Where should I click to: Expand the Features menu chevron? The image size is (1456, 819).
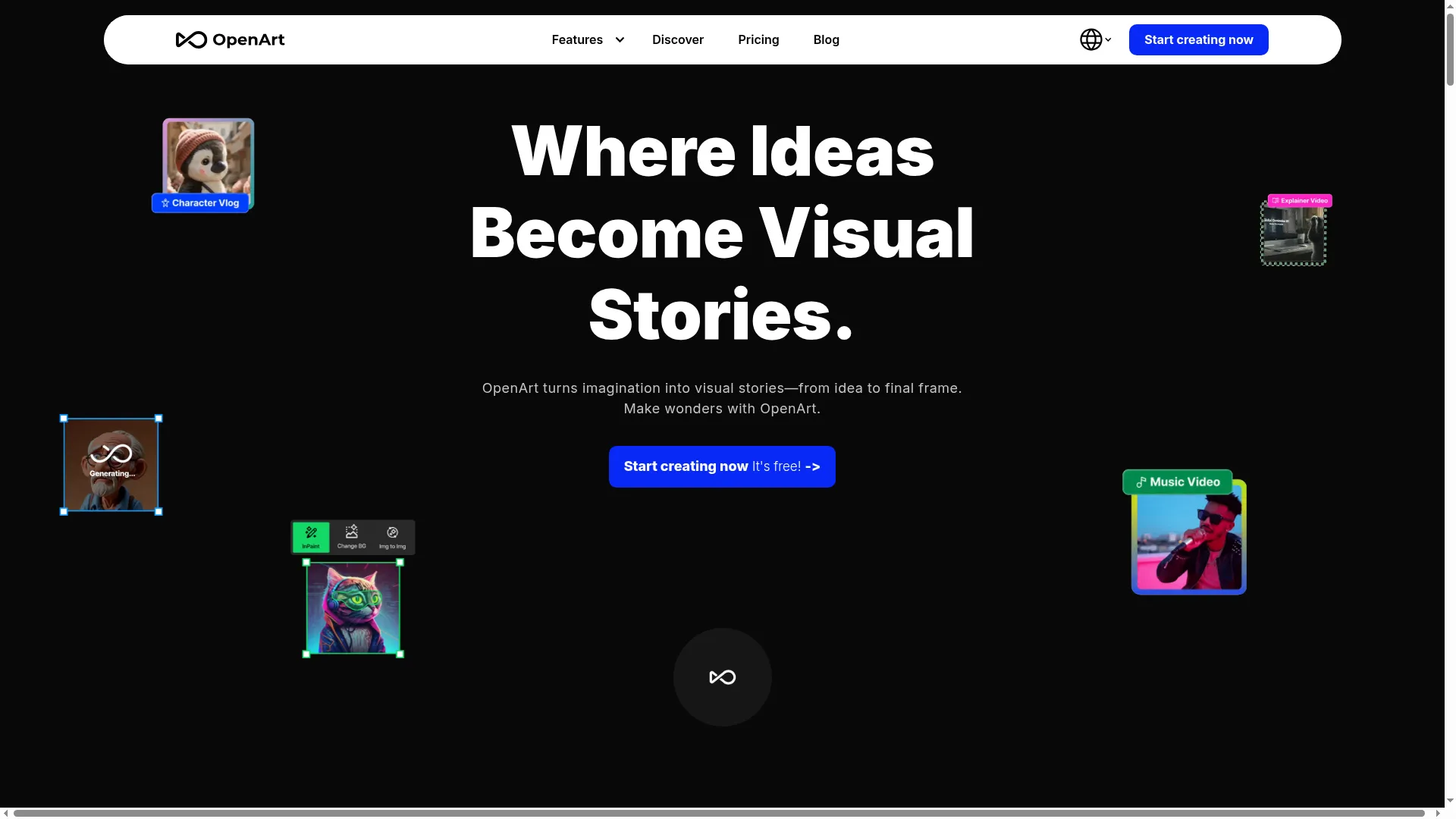(620, 39)
